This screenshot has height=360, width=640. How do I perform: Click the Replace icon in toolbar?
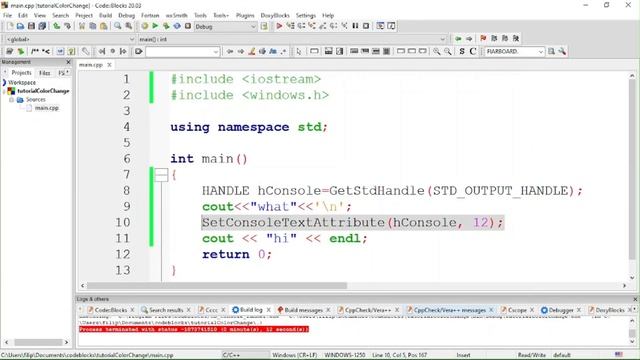129,26
